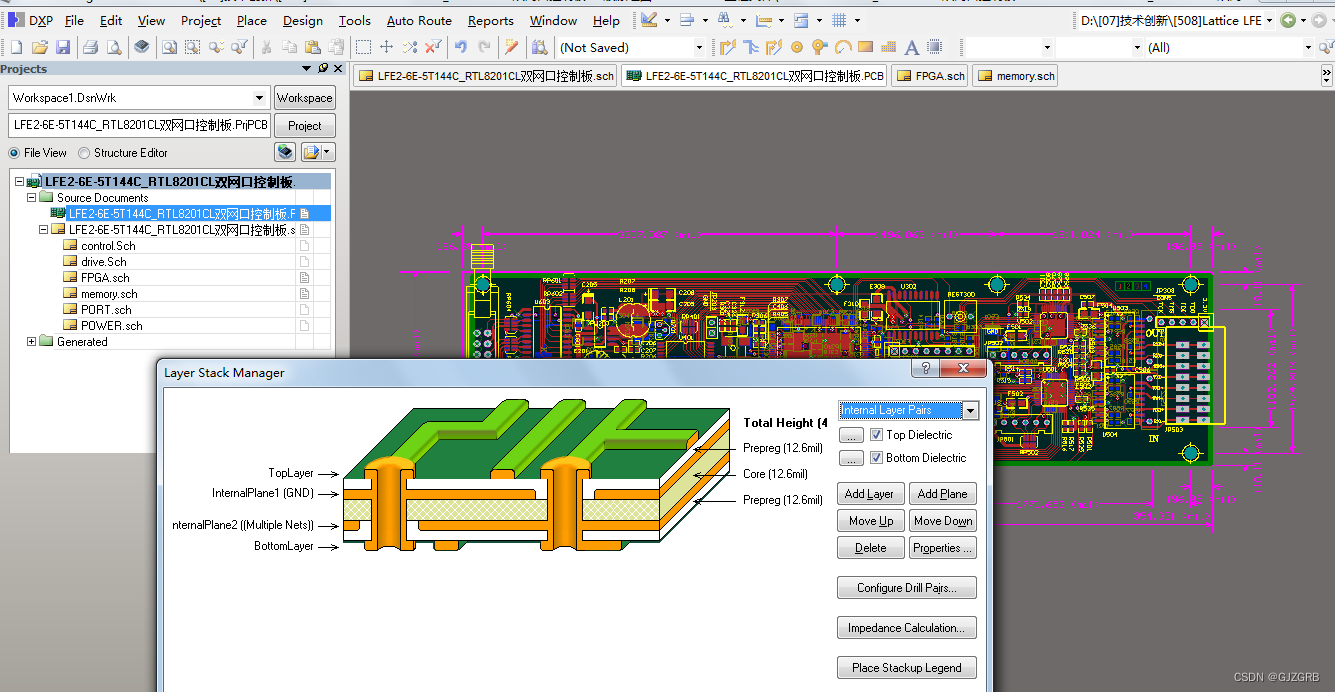
Task: Select the Place Pad tool
Action: pyautogui.click(x=797, y=47)
